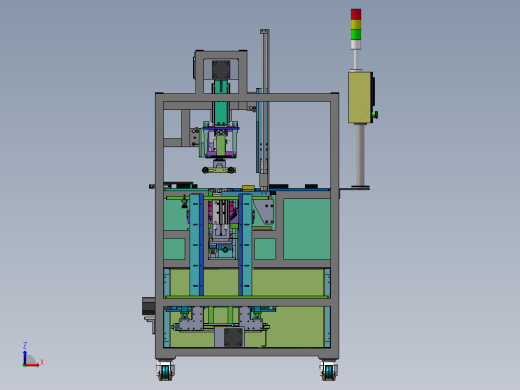Click the X axis of the orientation triad
This screenshot has width=520, height=390.
pyautogui.click(x=33, y=364)
